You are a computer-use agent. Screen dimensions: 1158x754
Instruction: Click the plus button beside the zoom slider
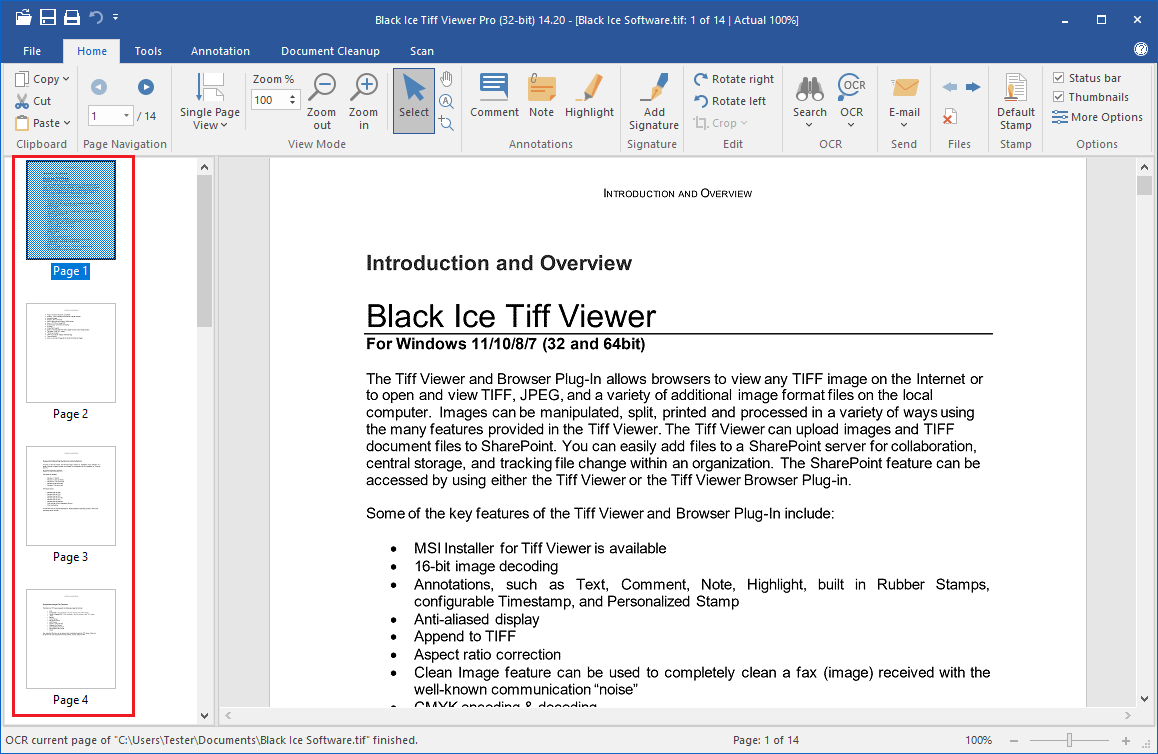pos(1126,740)
